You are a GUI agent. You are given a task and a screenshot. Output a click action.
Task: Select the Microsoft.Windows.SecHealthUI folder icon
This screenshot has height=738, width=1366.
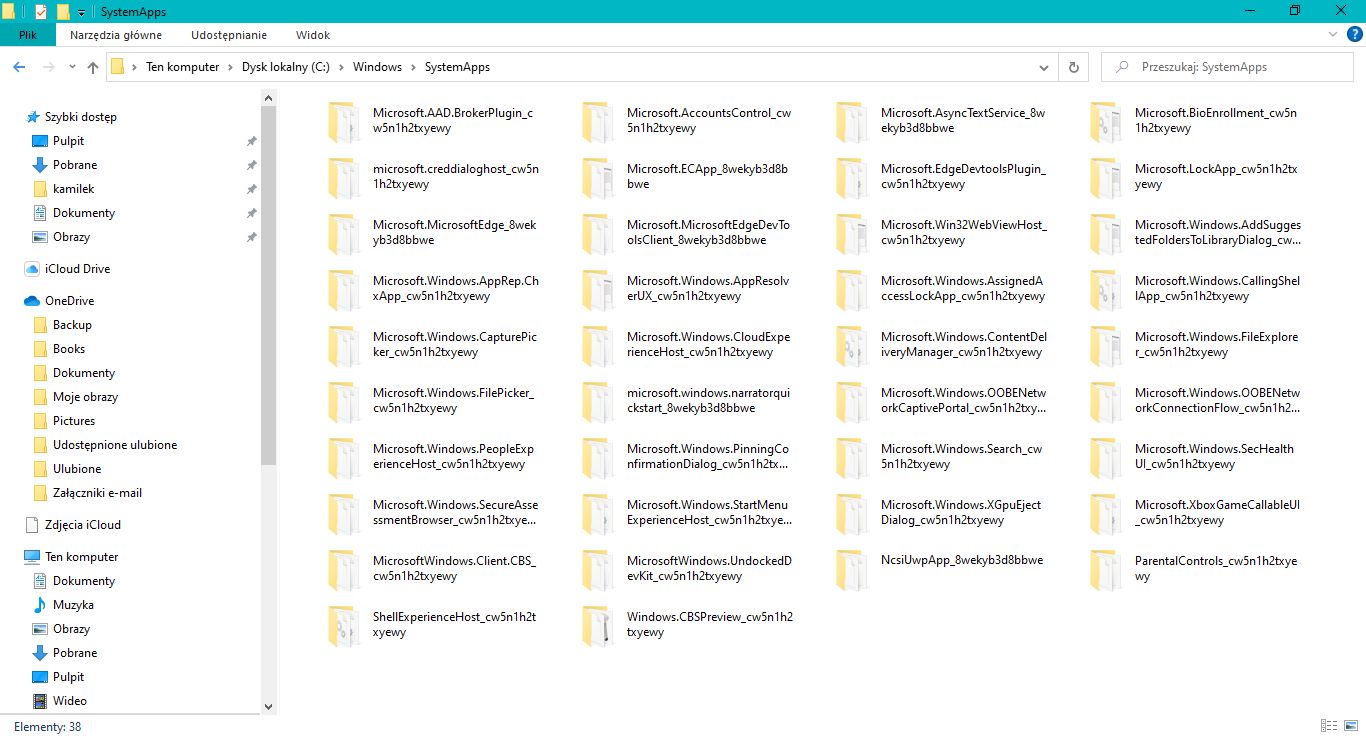click(1106, 457)
